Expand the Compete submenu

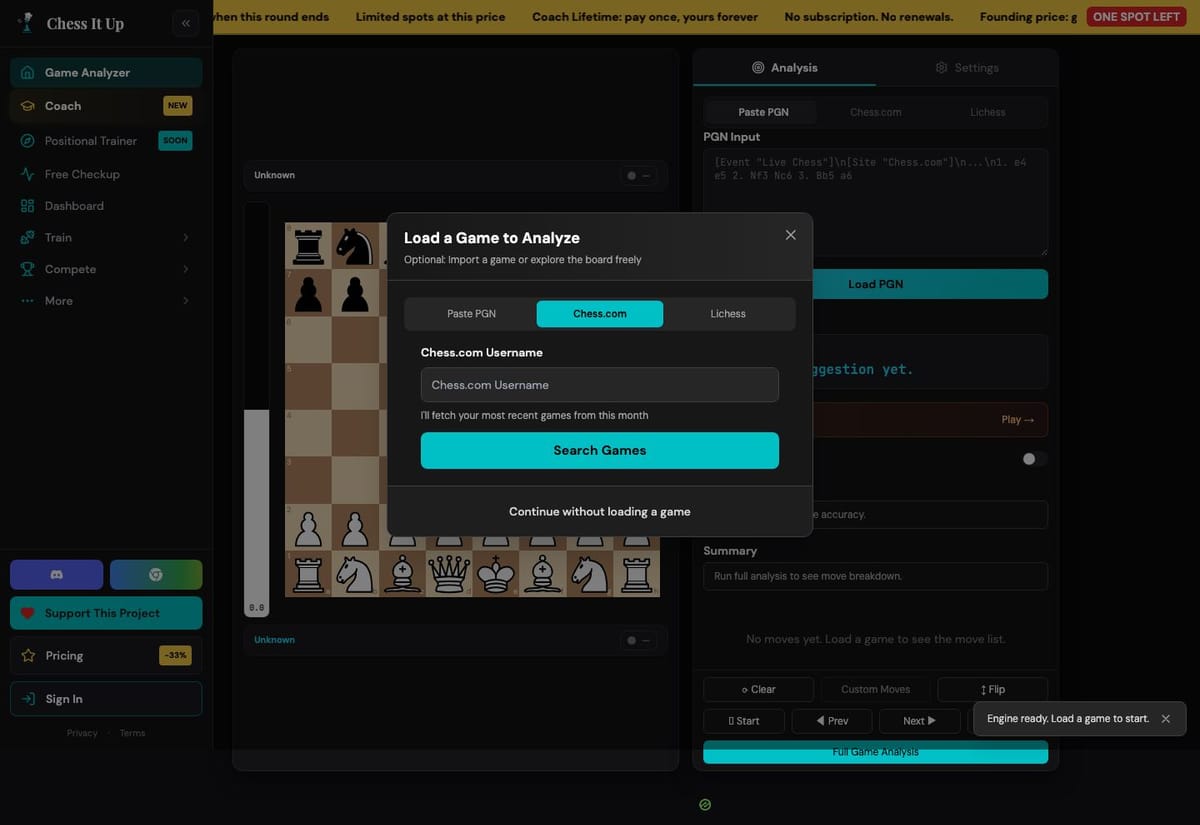106,270
